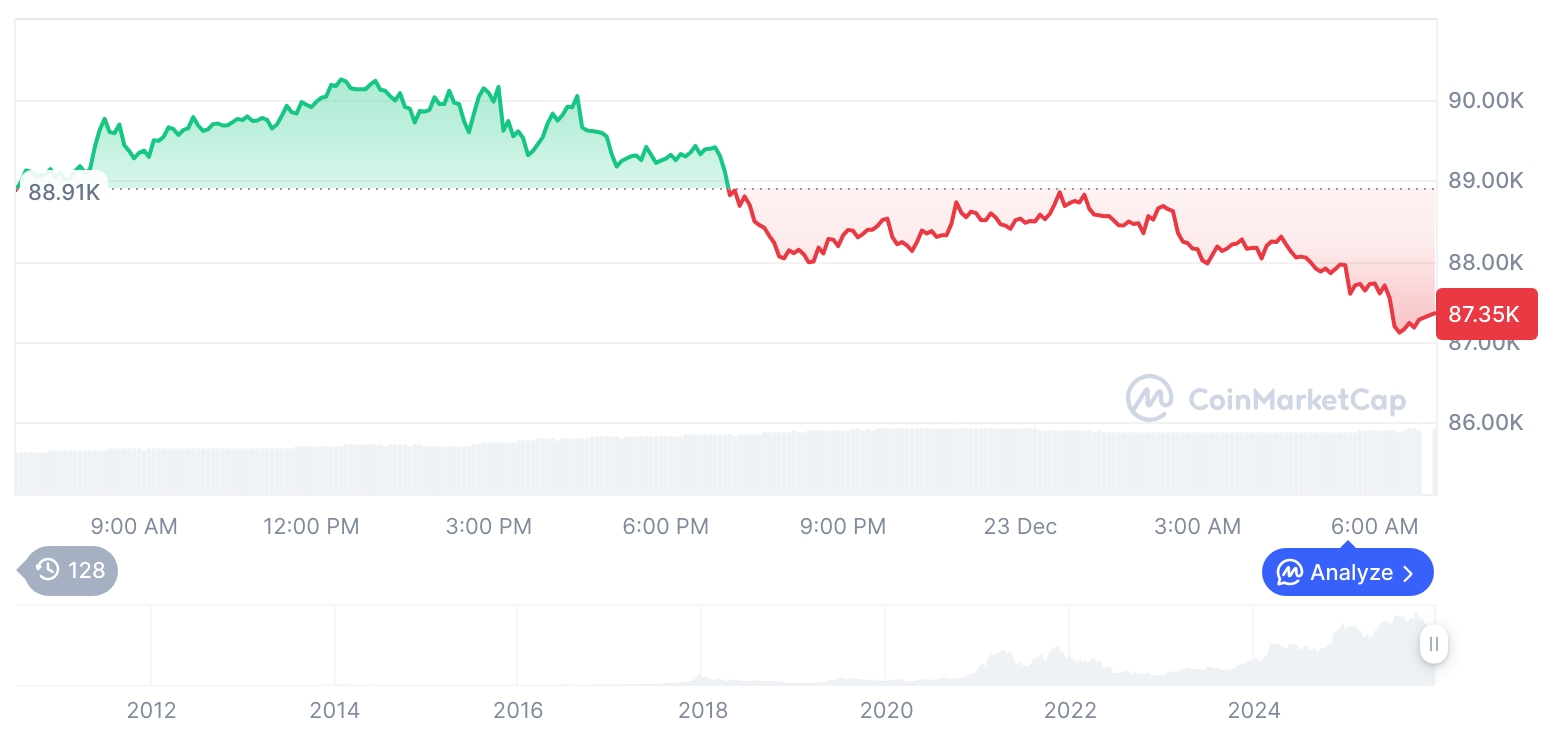Grab the timeline range slider handle
1566x732 pixels.
1434,644
